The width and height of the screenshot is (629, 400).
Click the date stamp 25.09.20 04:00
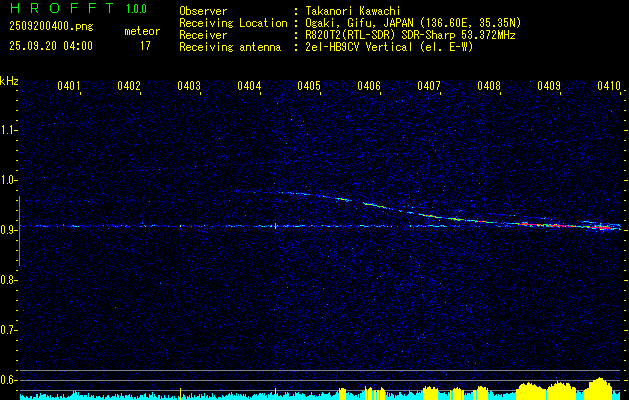click(x=51, y=46)
